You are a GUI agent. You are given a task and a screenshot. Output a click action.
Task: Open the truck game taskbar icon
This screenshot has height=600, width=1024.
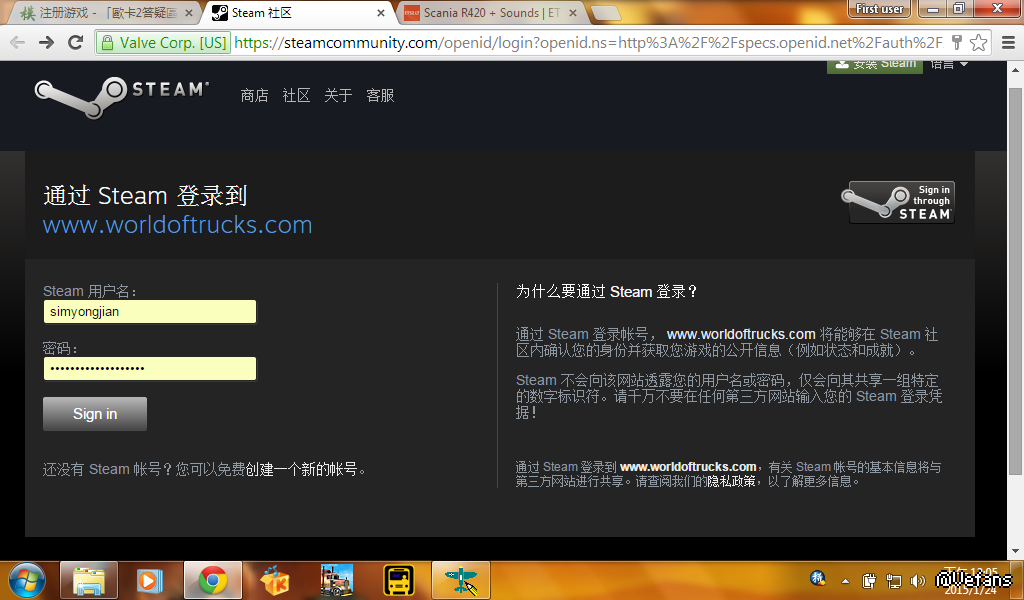pyautogui.click(x=337, y=580)
